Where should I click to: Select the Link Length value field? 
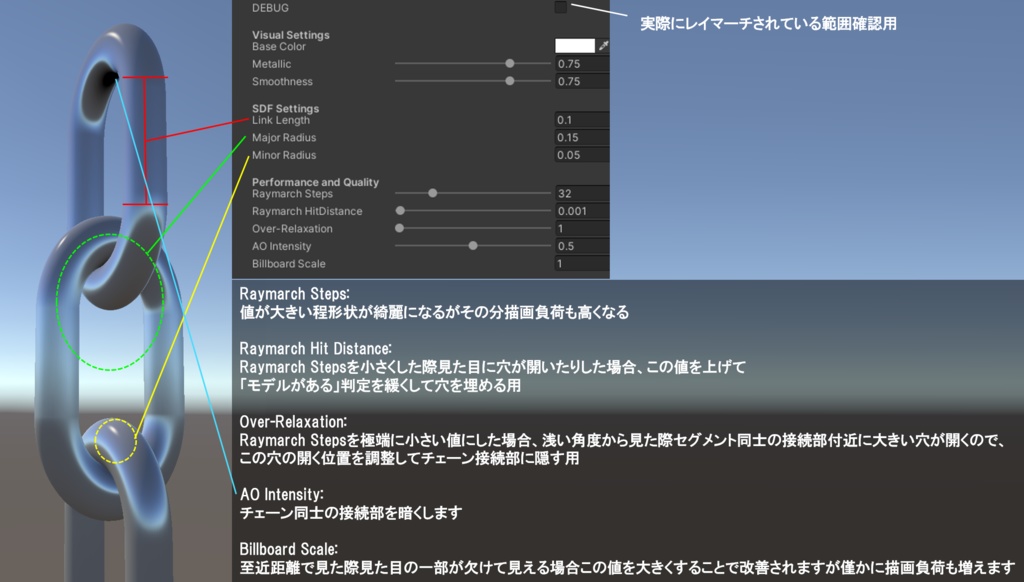click(x=580, y=118)
